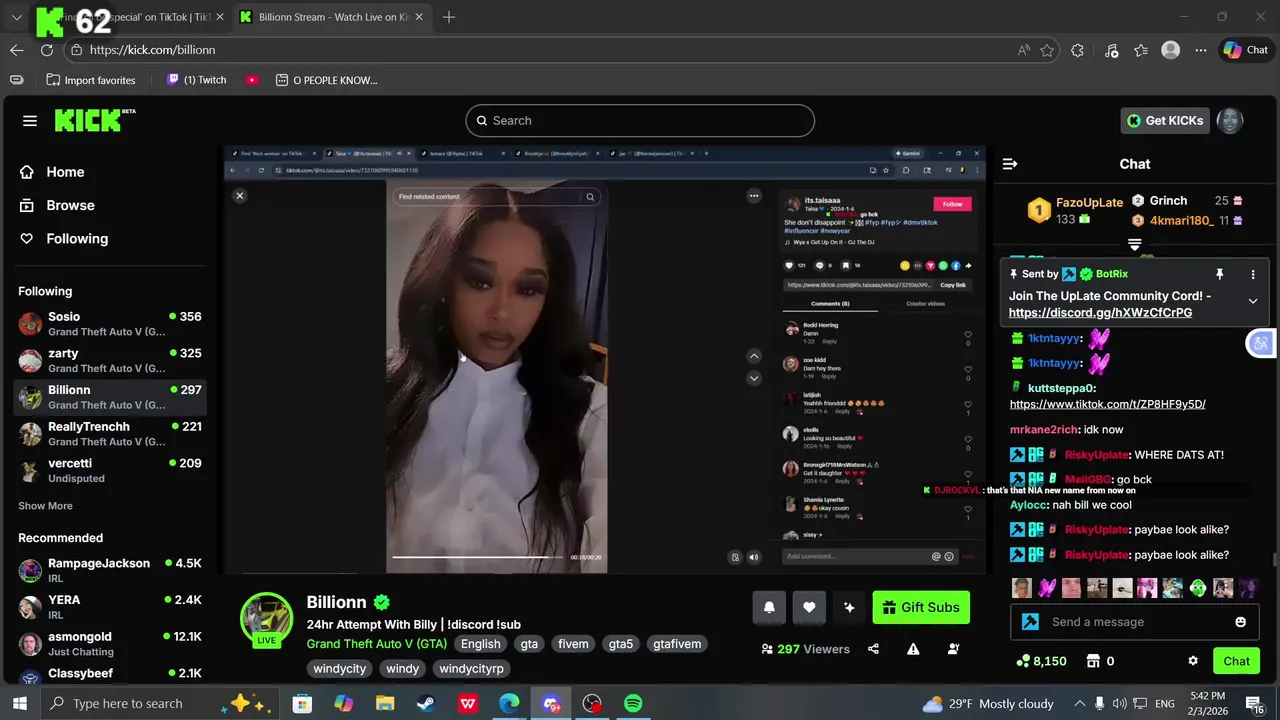Click the Get KICKs button
This screenshot has height=720, width=1280.
point(1166,121)
